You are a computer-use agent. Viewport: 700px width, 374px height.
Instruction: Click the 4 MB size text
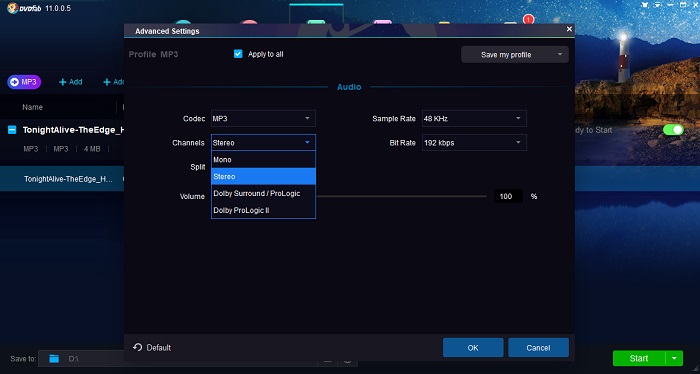coord(92,149)
